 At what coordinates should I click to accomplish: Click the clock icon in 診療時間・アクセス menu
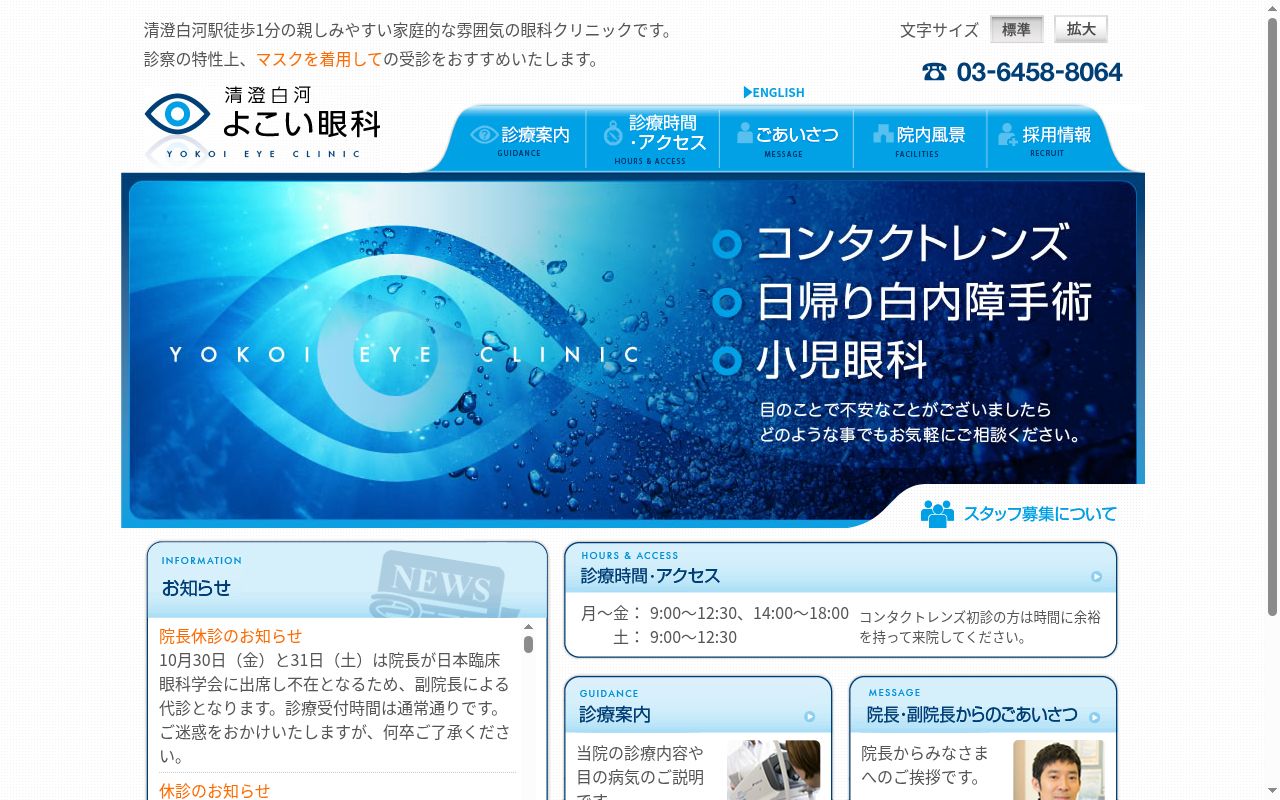tap(613, 133)
